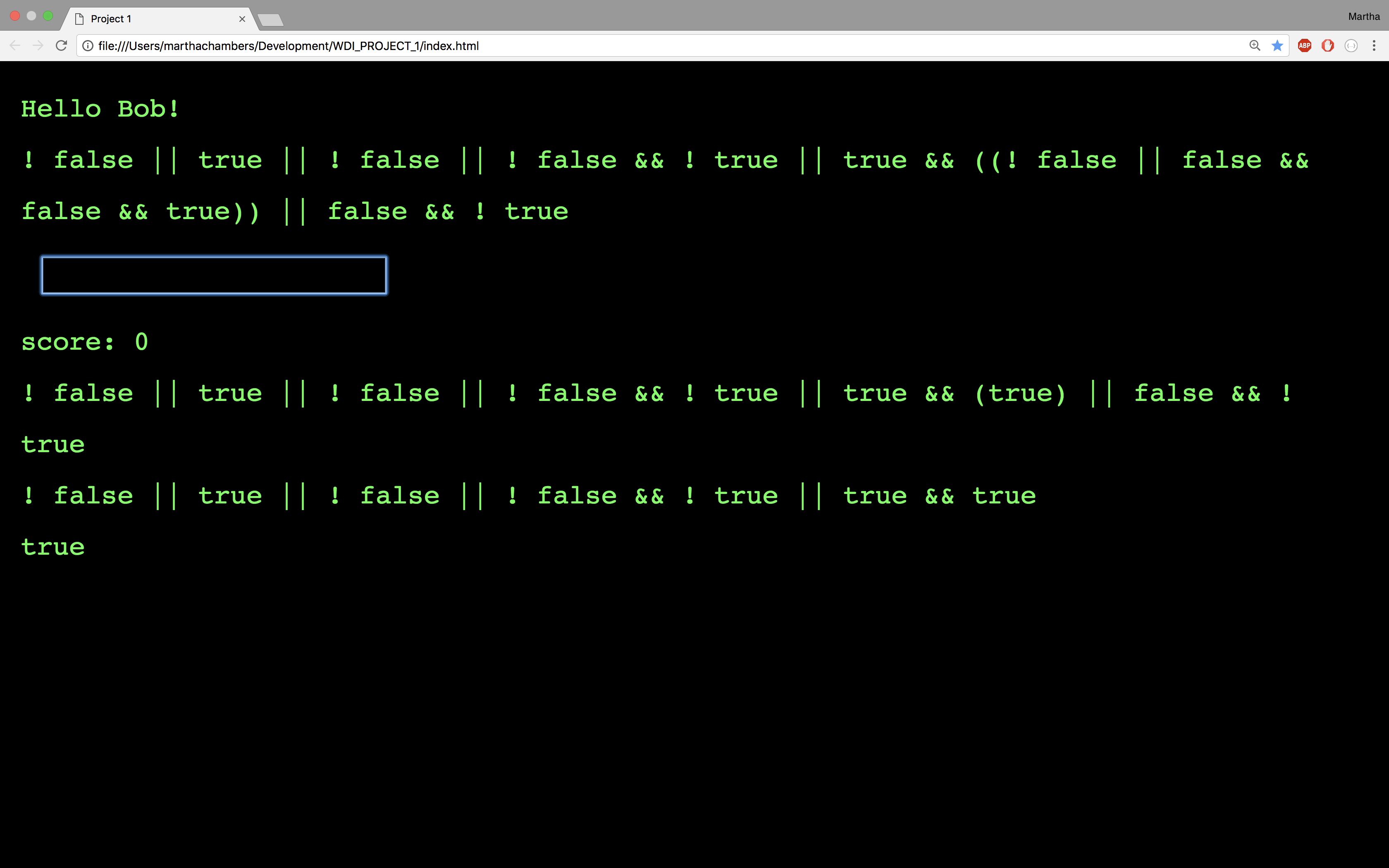Click the site info icon beside URL

88,45
